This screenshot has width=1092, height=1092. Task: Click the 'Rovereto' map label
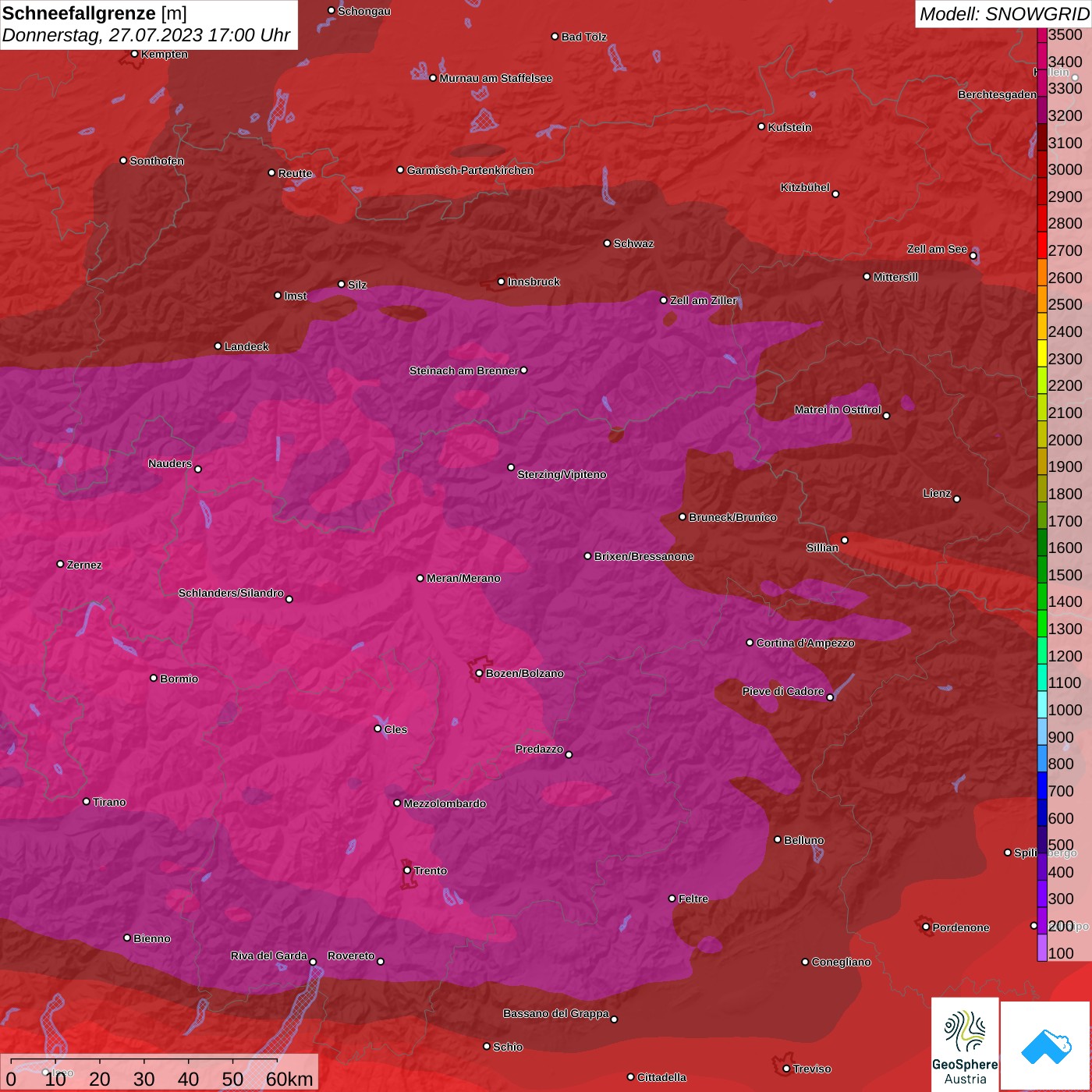351,955
